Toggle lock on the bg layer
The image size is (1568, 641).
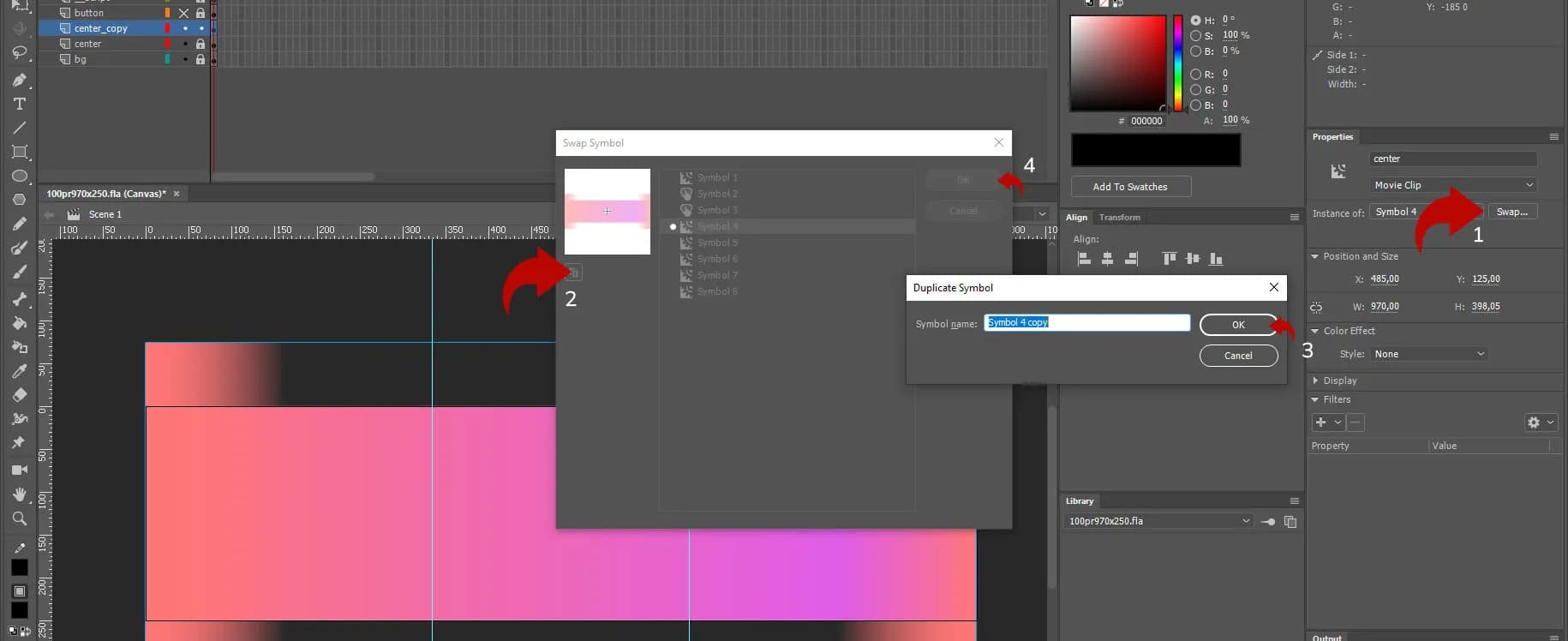(200, 59)
